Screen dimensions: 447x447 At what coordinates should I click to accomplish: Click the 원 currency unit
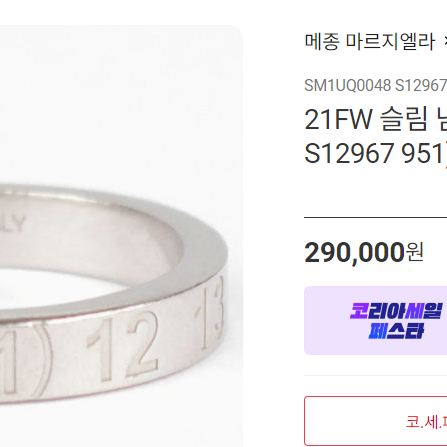[414, 252]
